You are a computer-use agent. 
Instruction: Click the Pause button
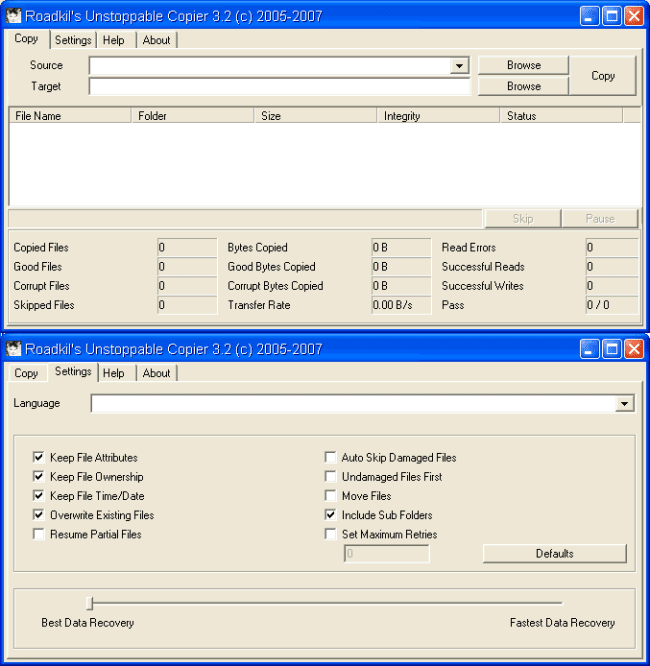click(x=600, y=219)
